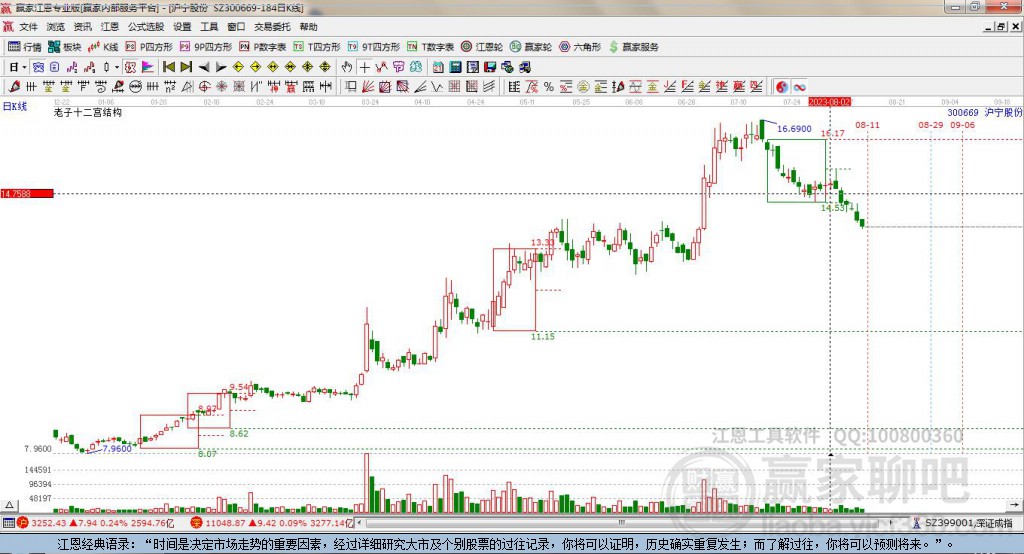This screenshot has height=554, width=1024.
Task: Open the 板块 sector view
Action: pyautogui.click(x=65, y=47)
